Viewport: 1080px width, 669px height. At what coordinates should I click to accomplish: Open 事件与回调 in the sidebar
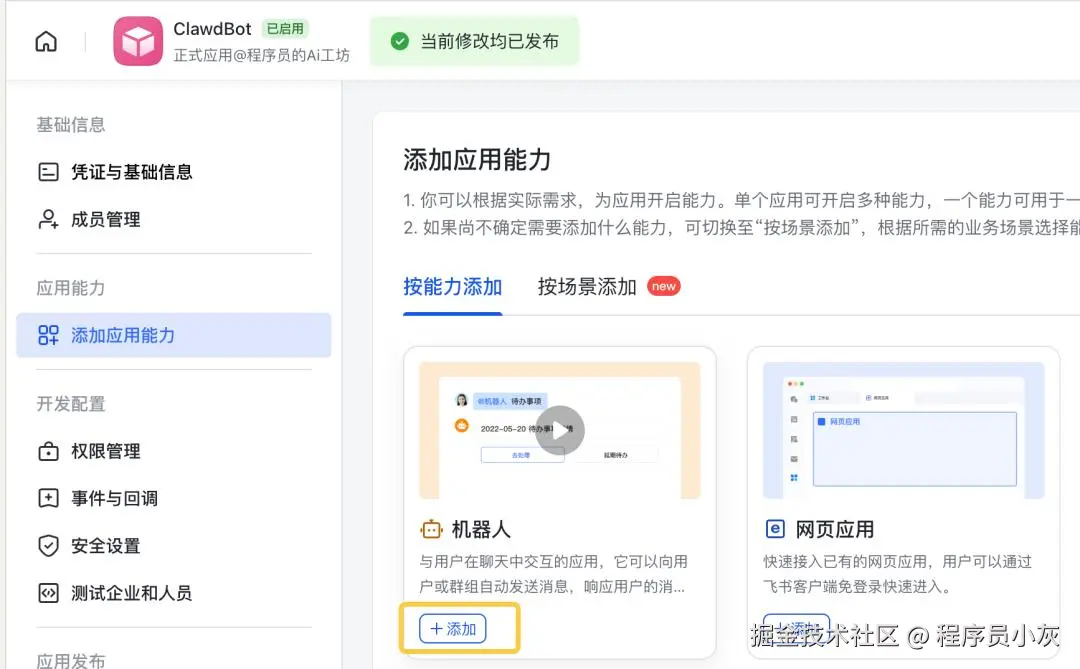click(174, 498)
